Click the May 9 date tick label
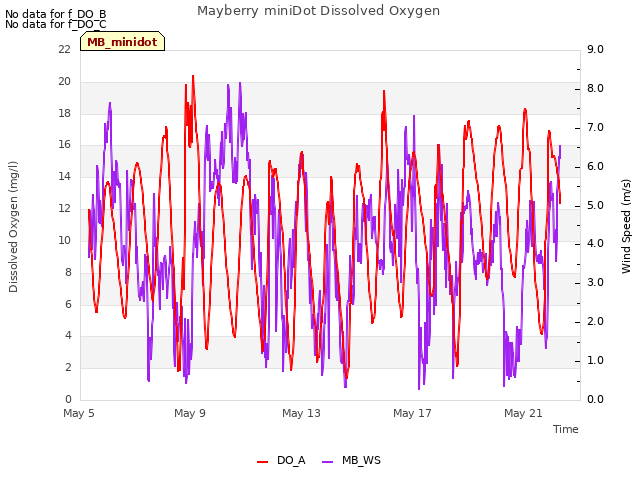This screenshot has width=640, height=480. [x=190, y=413]
